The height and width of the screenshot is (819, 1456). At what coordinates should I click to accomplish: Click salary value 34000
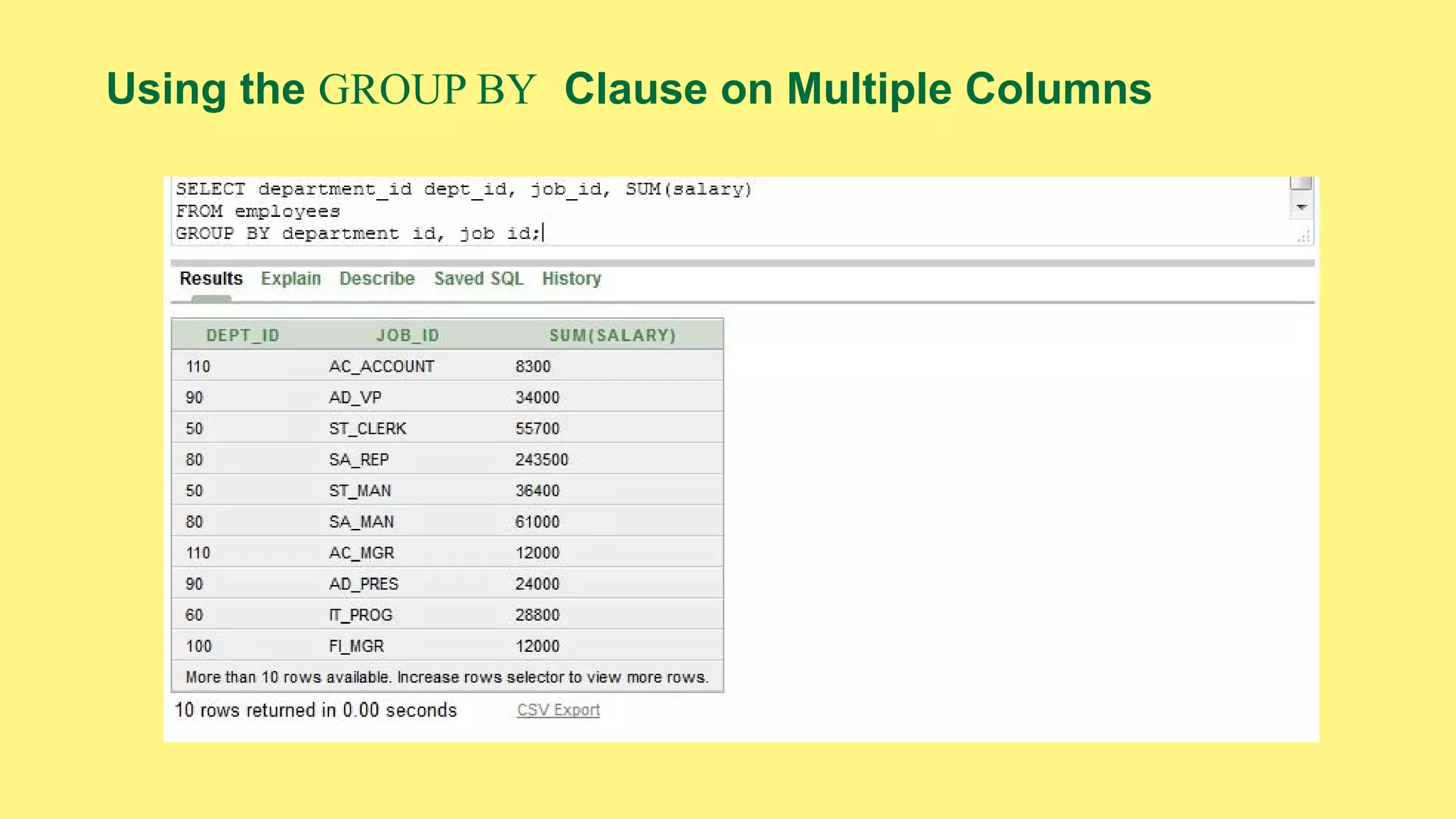[537, 397]
